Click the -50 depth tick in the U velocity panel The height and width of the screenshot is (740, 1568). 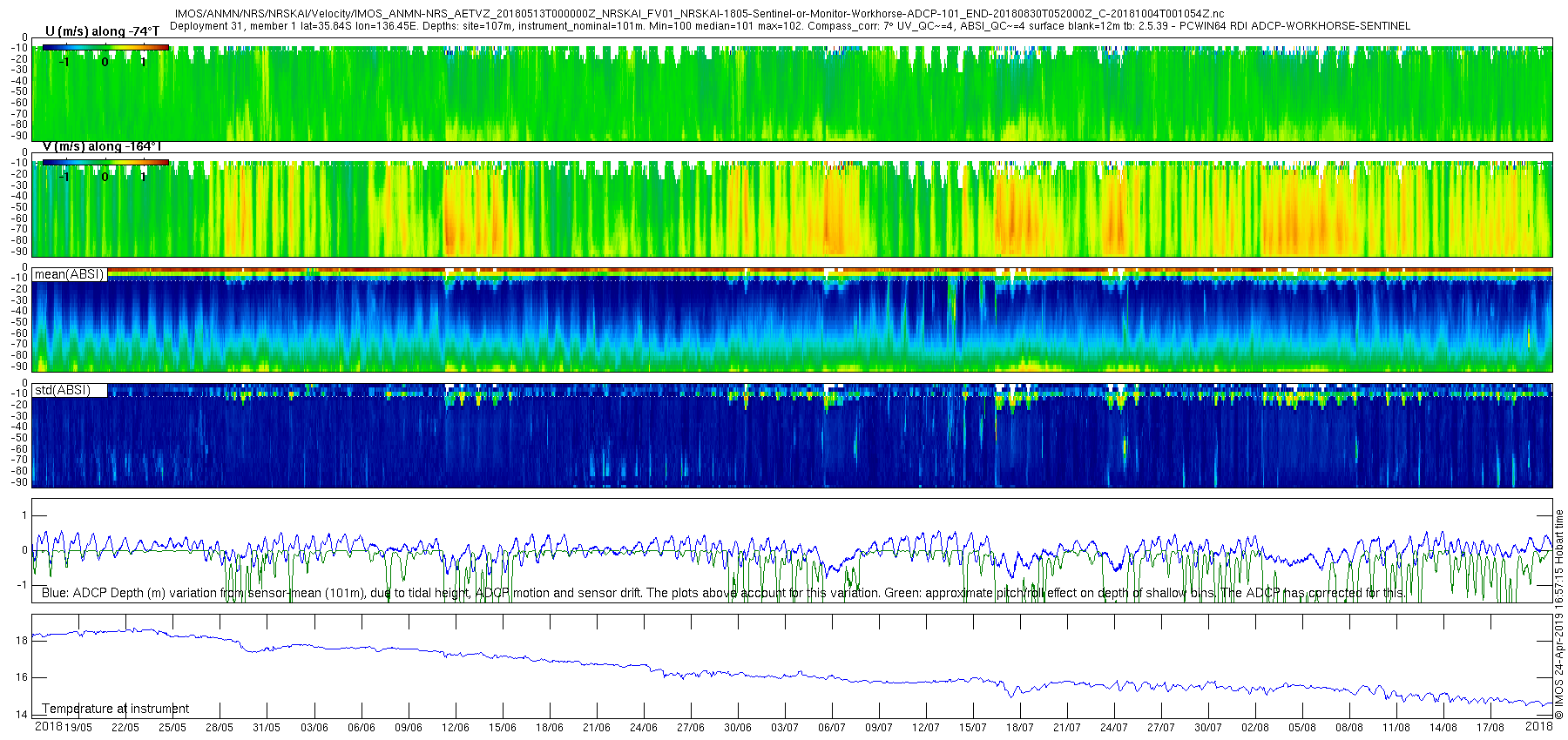19,91
